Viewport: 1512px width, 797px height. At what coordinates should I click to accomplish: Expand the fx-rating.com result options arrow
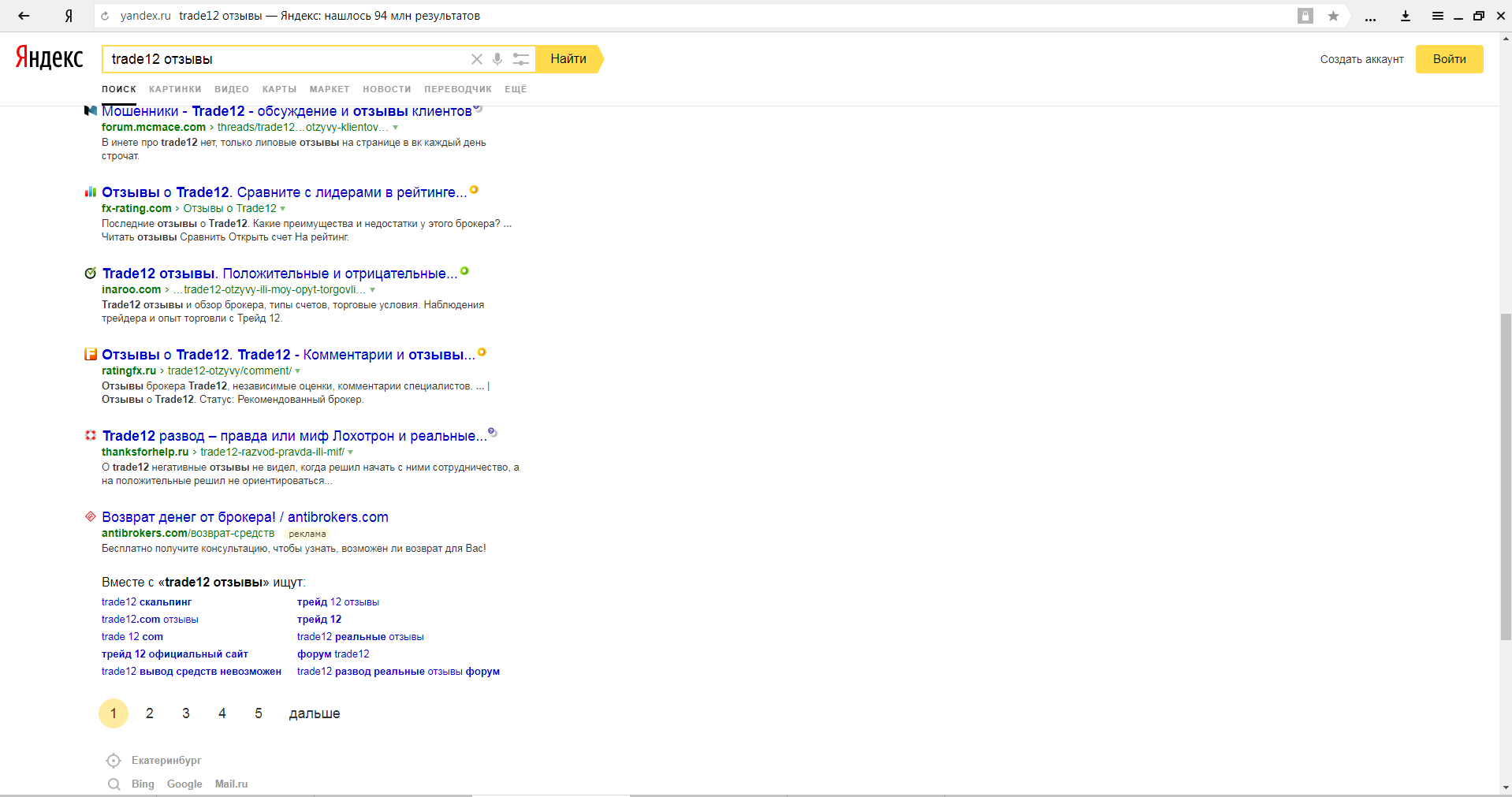(283, 209)
